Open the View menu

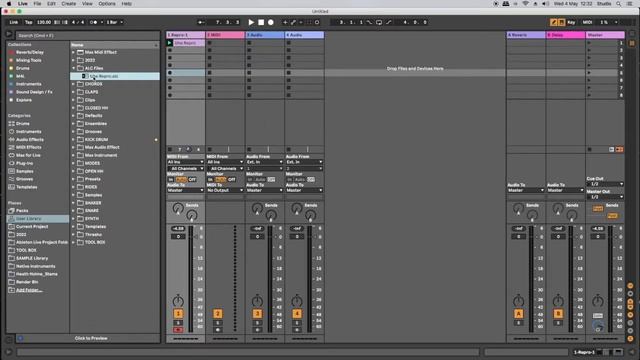[87, 4]
